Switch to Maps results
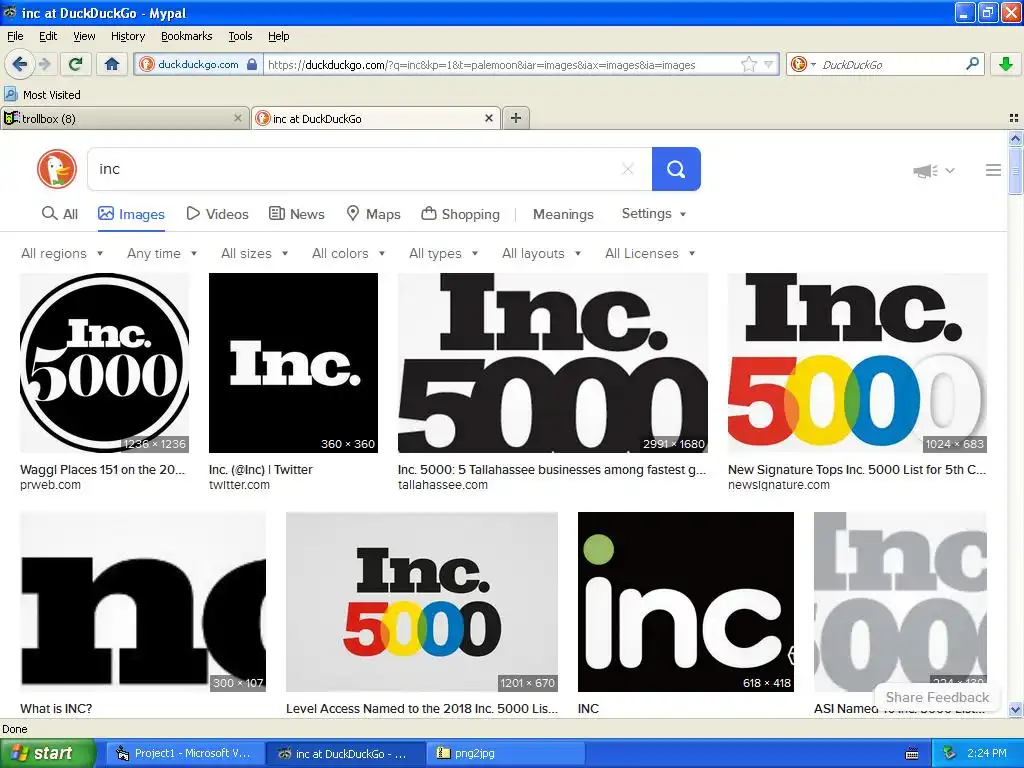This screenshot has width=1024, height=768. [x=373, y=214]
